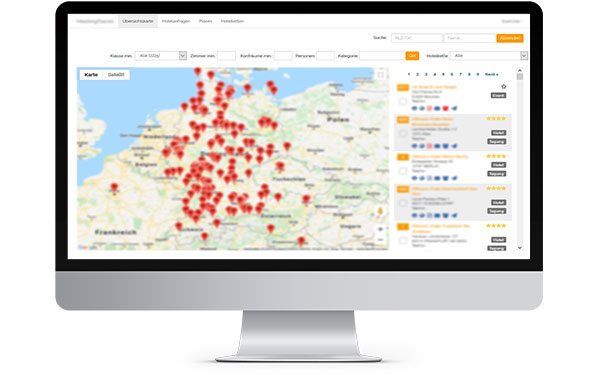Tick checkbox of third hotel listing
600x375 pixels.
403,171
